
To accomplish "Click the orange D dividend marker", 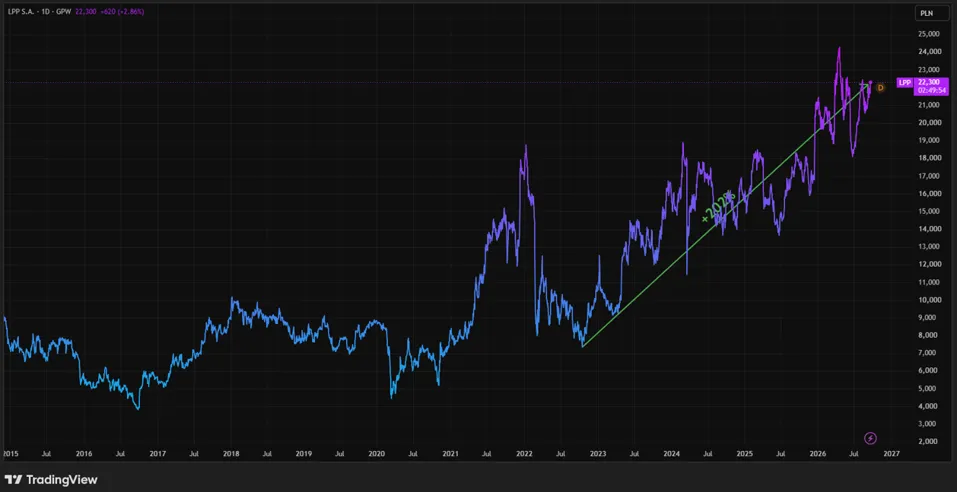I will click(x=880, y=88).
